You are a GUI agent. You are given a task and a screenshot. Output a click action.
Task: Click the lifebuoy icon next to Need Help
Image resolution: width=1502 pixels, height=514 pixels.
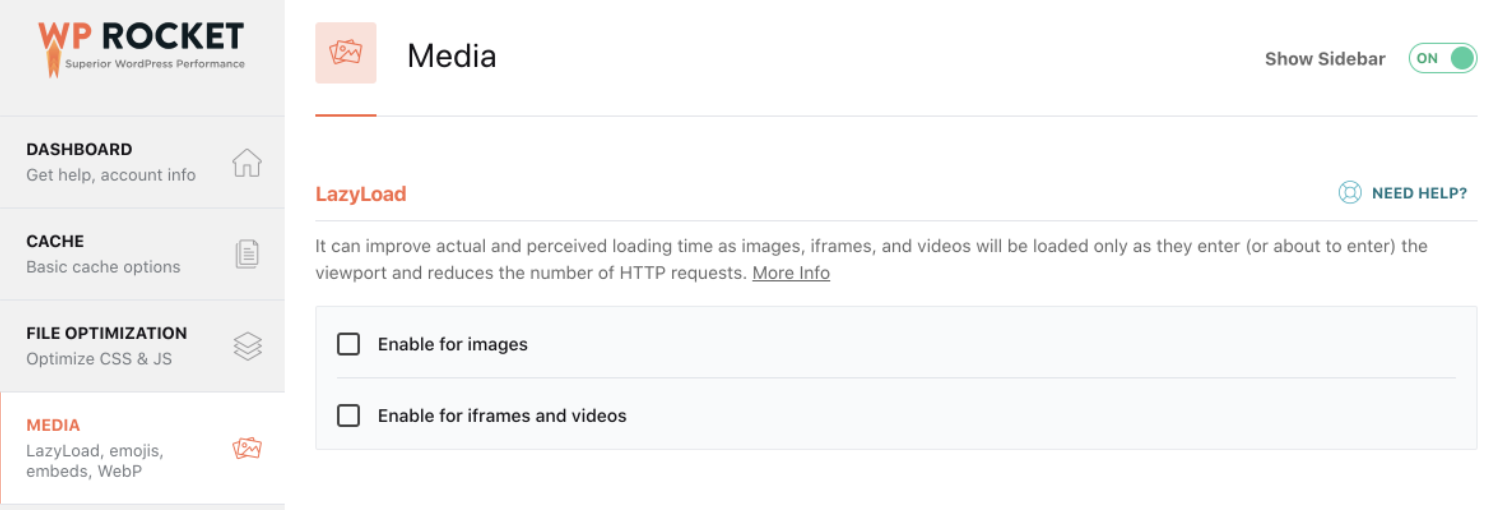click(x=1350, y=193)
